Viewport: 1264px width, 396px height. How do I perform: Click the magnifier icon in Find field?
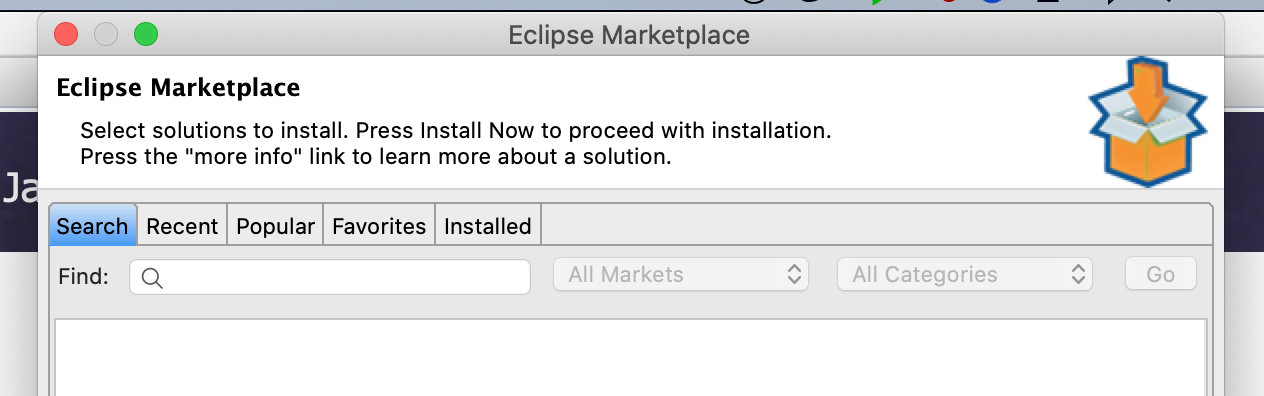click(152, 277)
